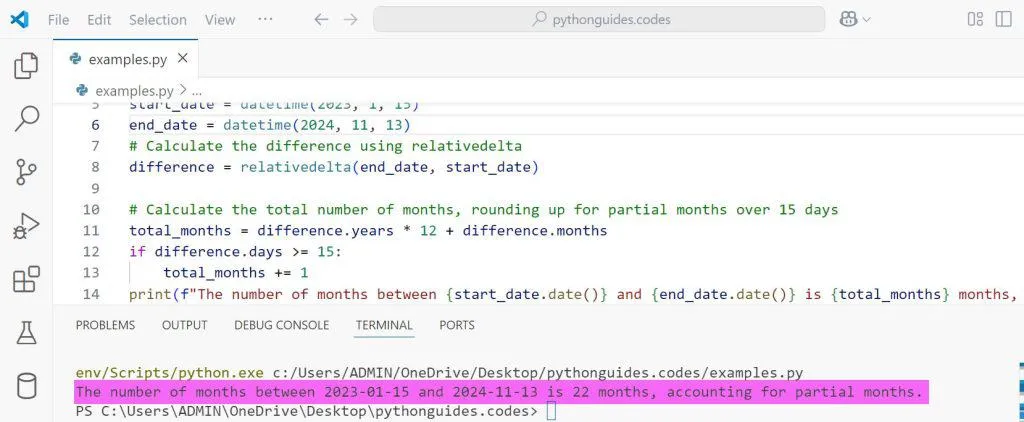Screen dimensions: 1024x422
Task: Expand the title bar overflow menu (···)
Action: coord(265,19)
